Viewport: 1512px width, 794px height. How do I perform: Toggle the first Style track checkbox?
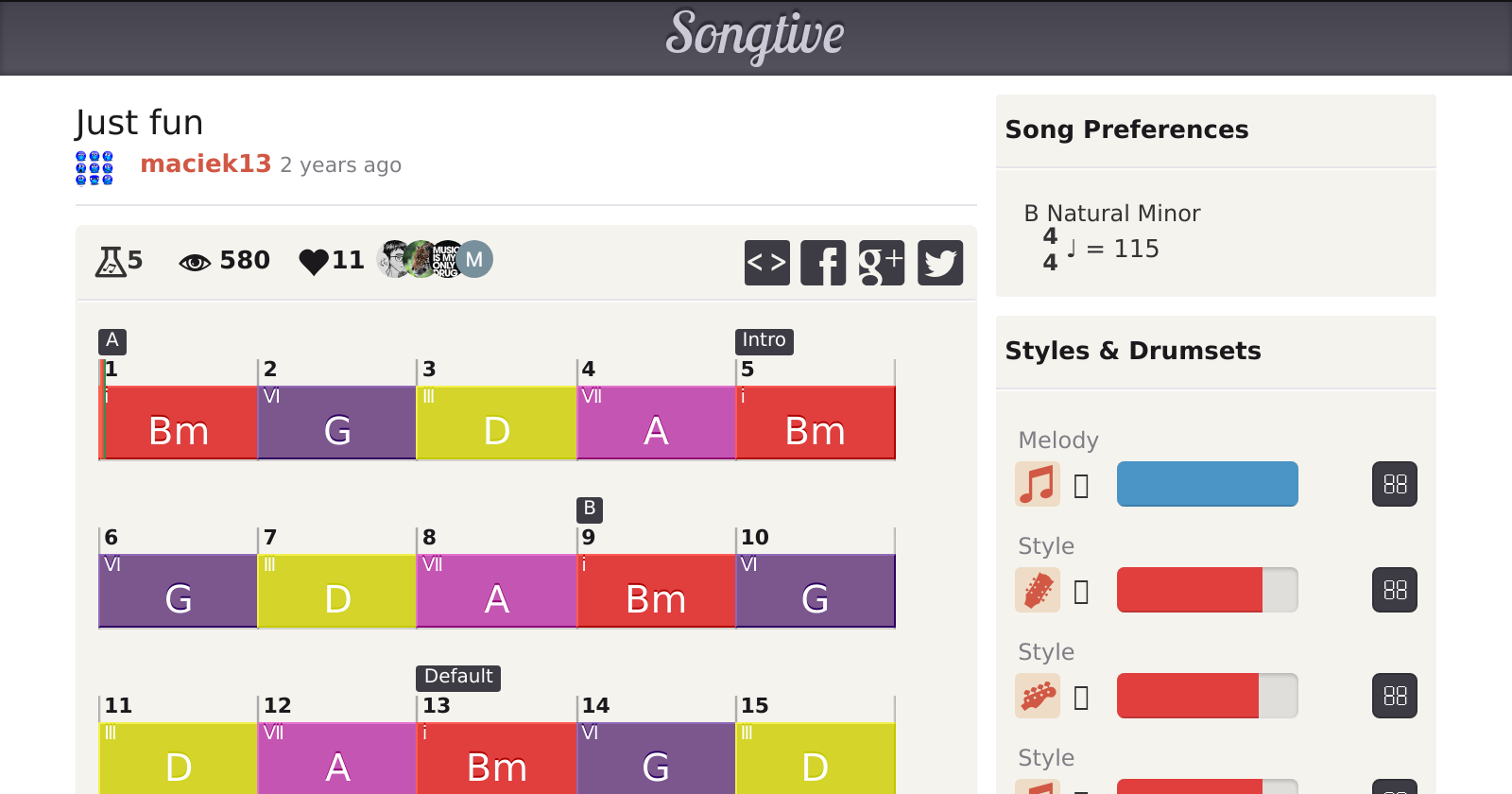coord(1082,592)
